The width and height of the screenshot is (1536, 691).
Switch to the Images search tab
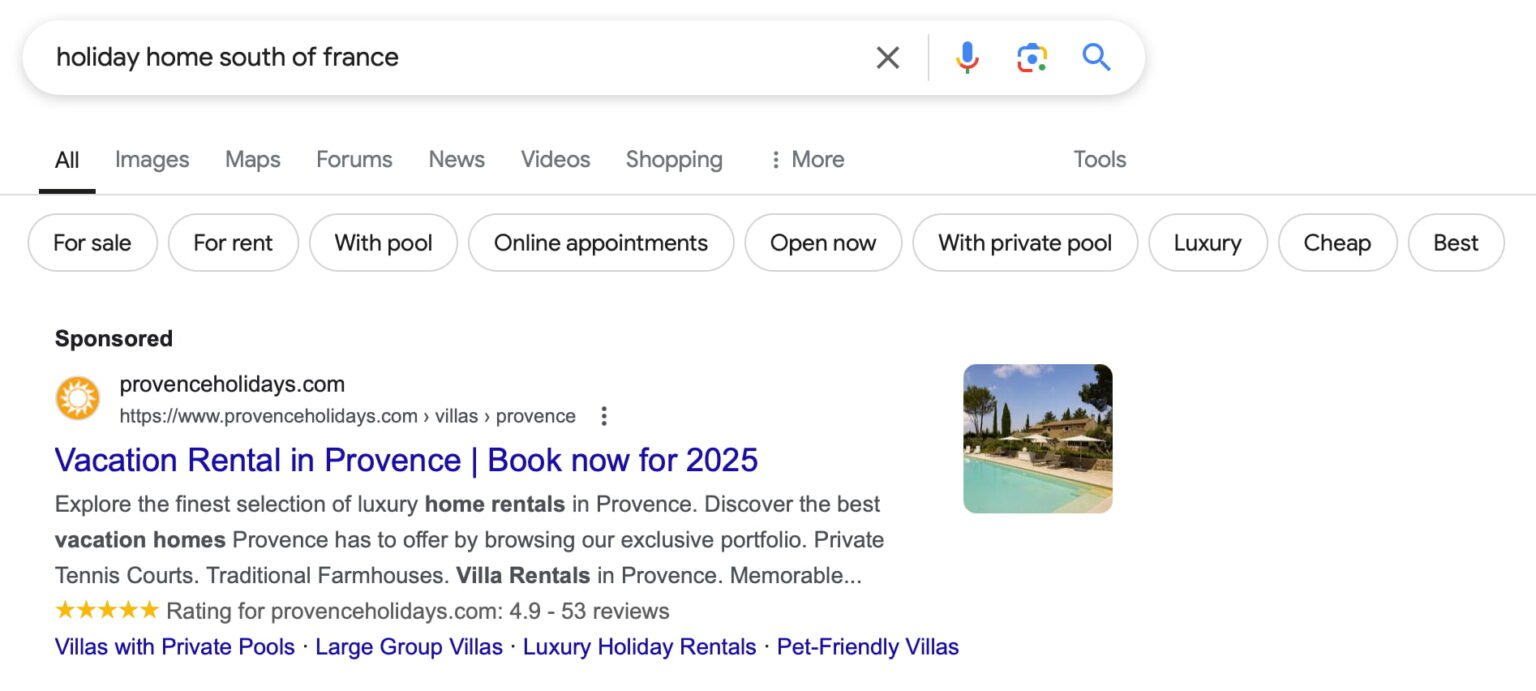(x=151, y=159)
